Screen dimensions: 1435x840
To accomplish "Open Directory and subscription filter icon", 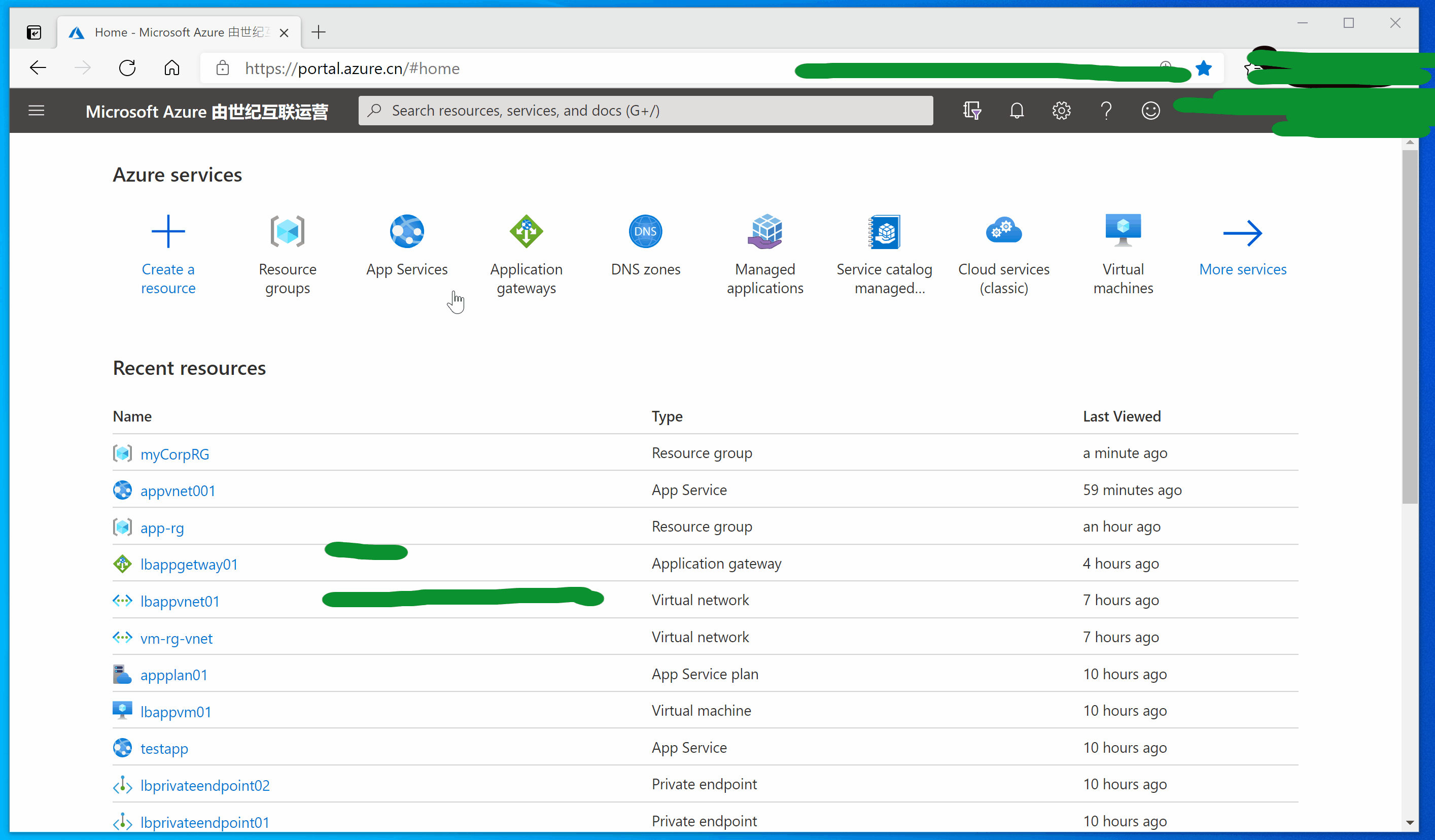I will click(x=971, y=111).
